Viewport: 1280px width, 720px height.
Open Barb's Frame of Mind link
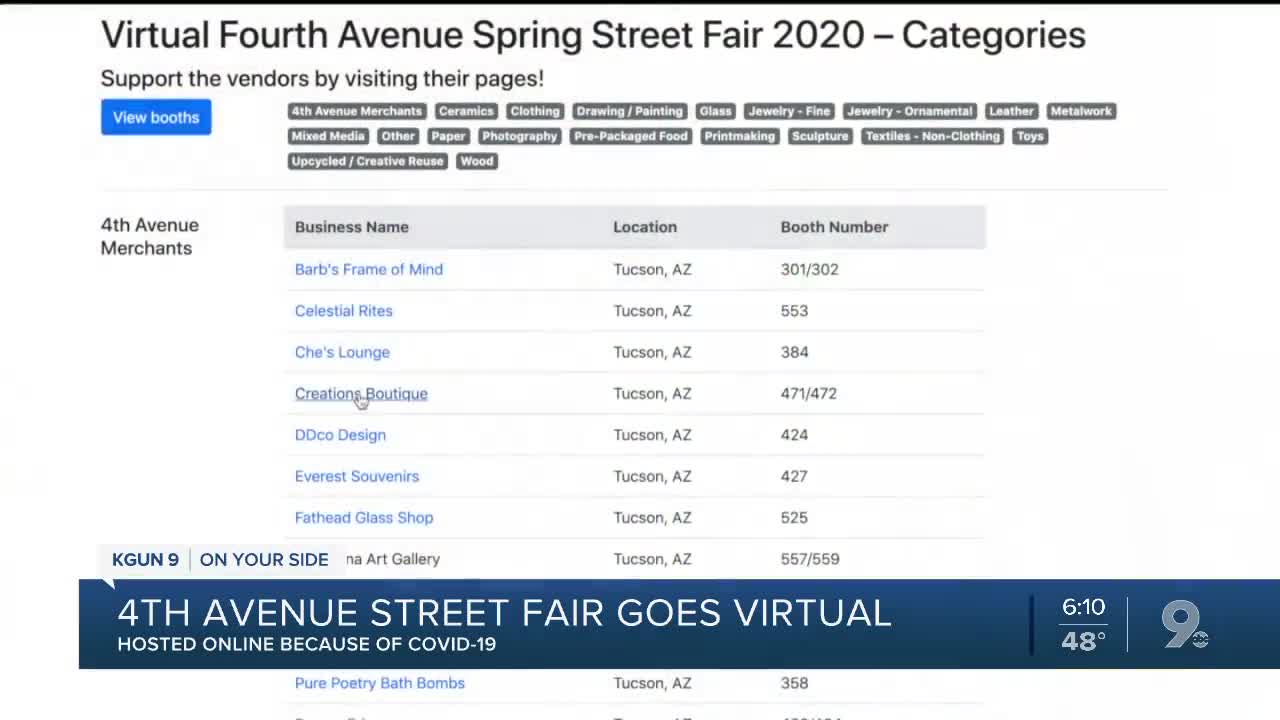pyautogui.click(x=369, y=269)
